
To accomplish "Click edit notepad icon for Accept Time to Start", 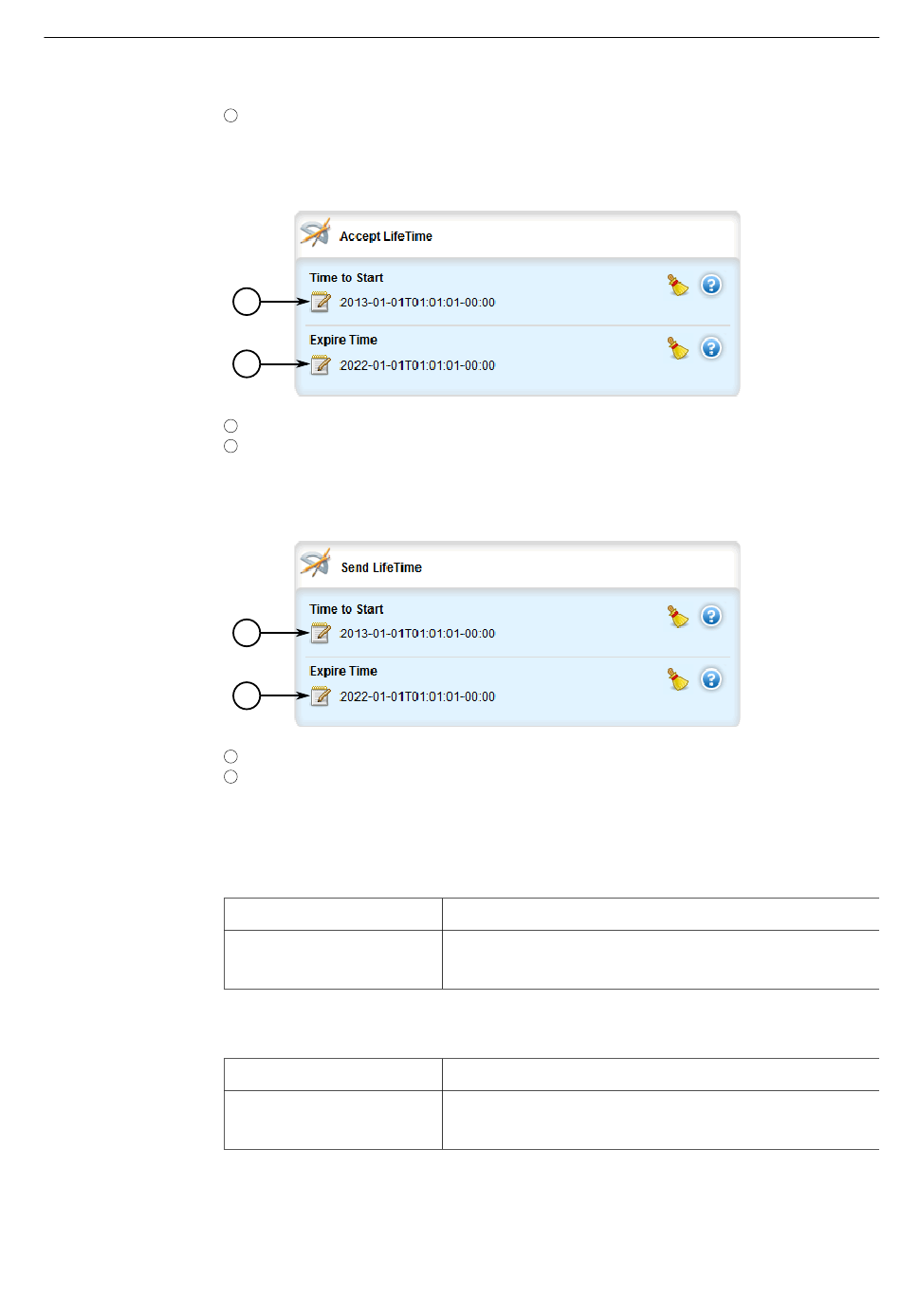I will coord(321,303).
